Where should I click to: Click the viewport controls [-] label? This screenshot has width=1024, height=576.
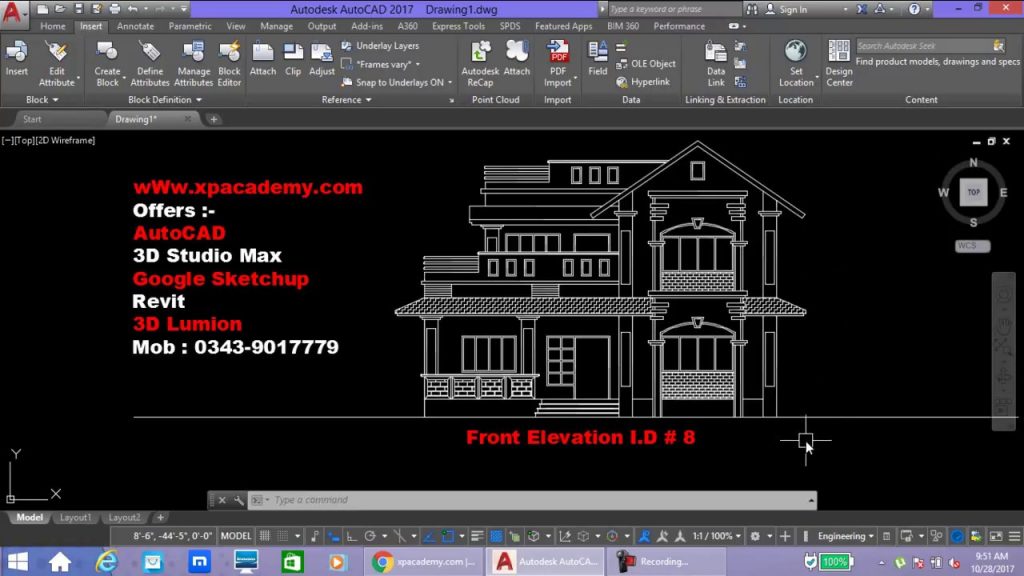7,140
